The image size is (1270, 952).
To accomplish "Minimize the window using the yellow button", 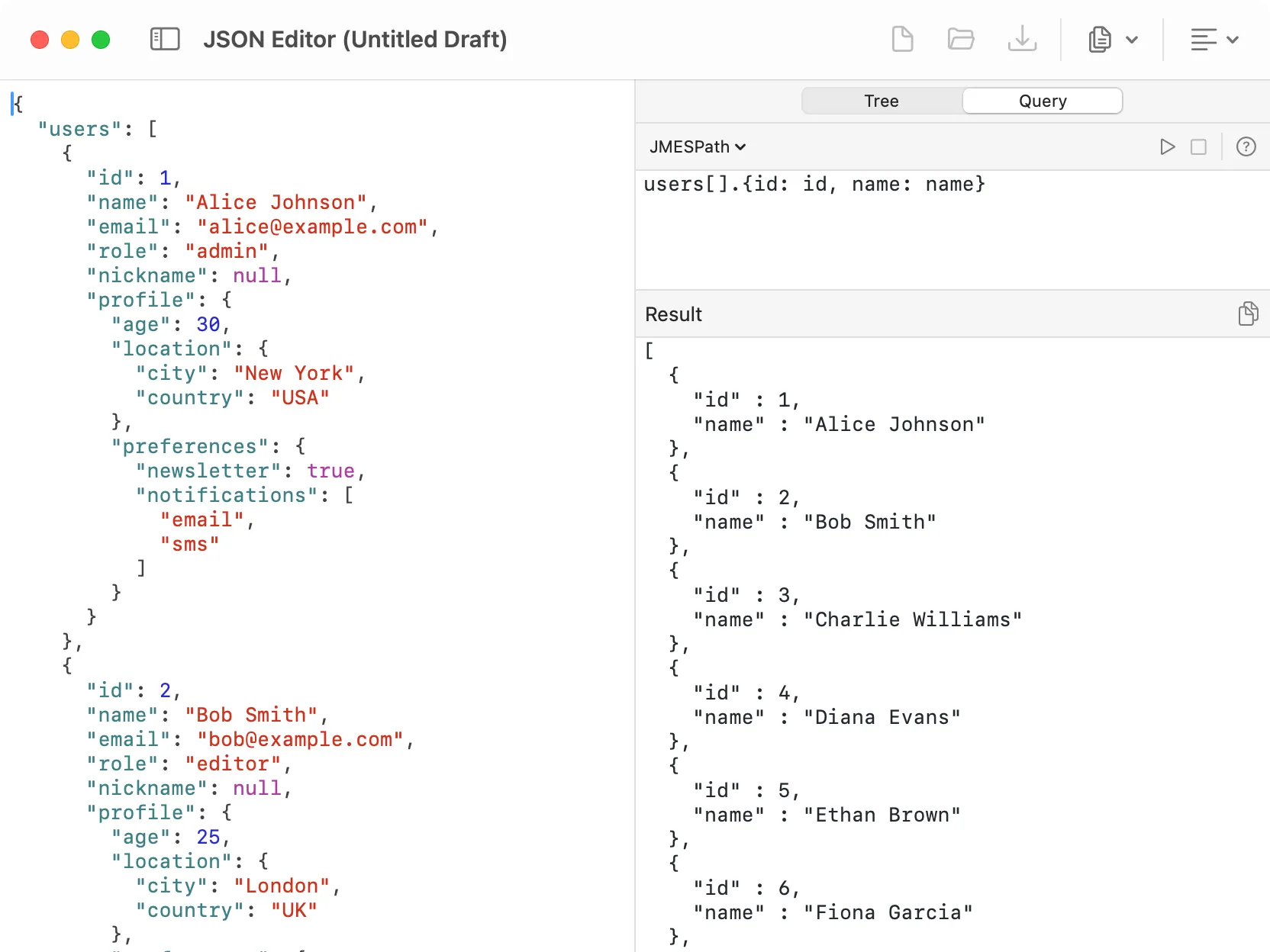I will 70,40.
